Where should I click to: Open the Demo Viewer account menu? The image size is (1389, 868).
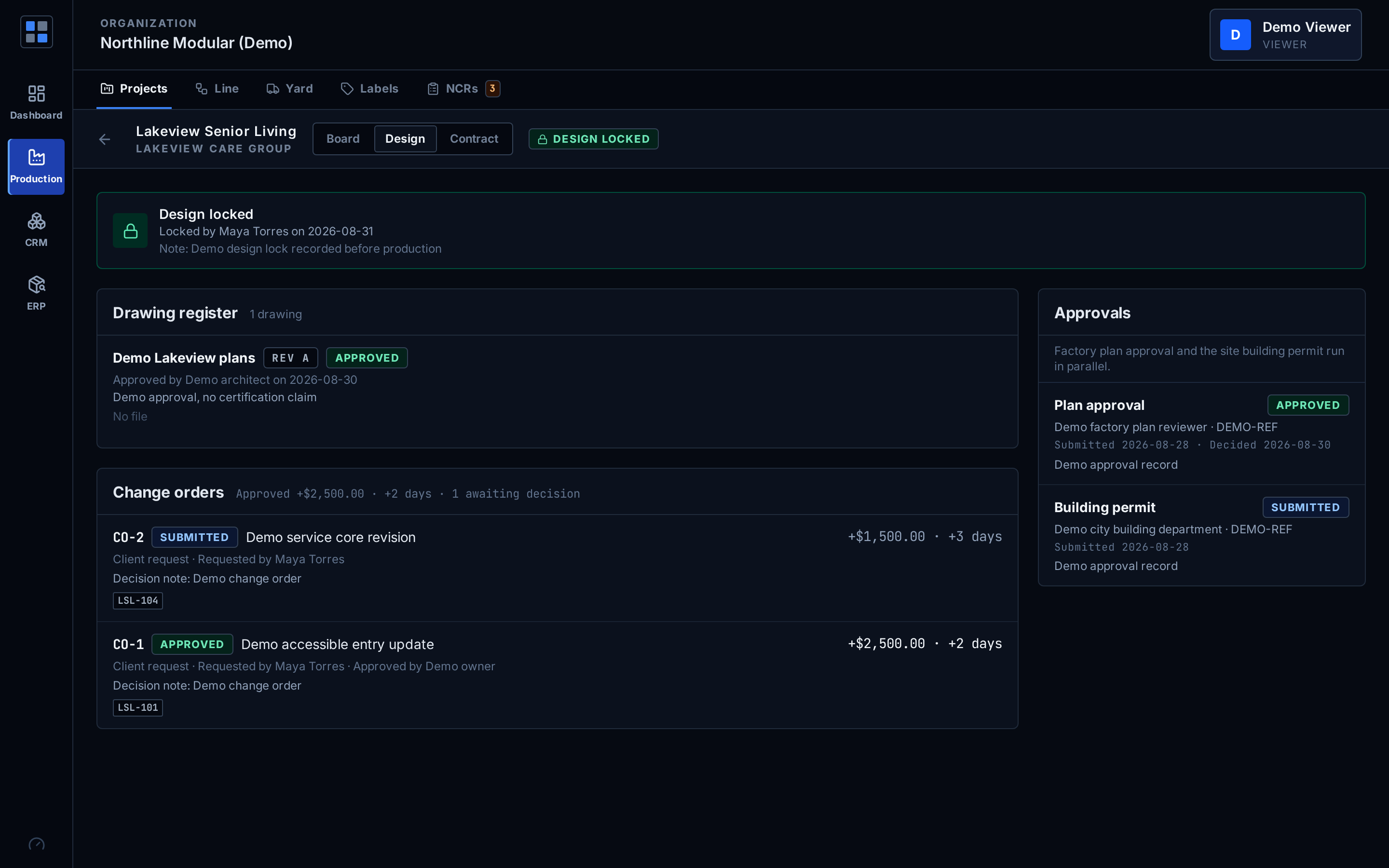coord(1285,34)
